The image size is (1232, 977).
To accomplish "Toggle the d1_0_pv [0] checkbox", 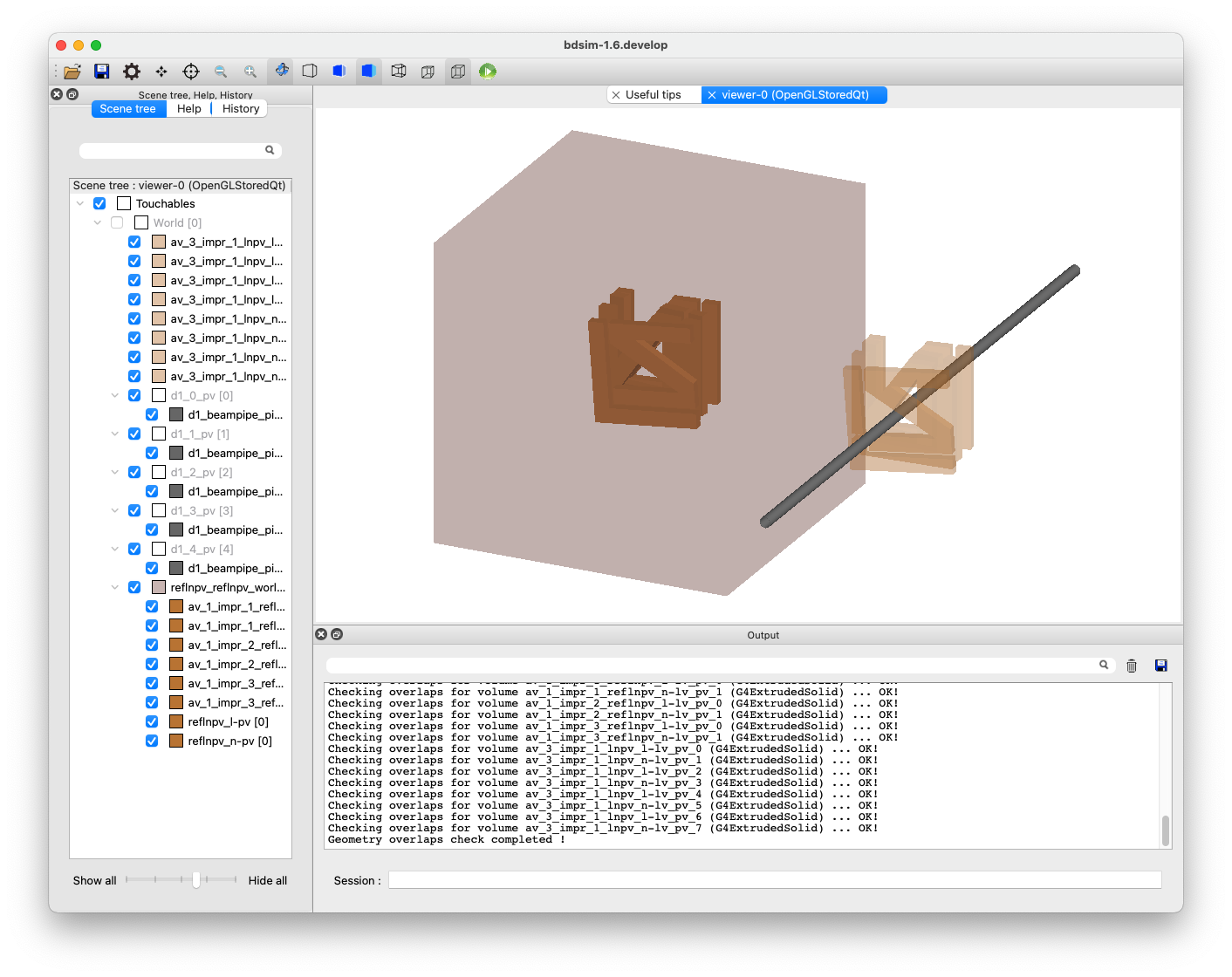I will point(134,395).
